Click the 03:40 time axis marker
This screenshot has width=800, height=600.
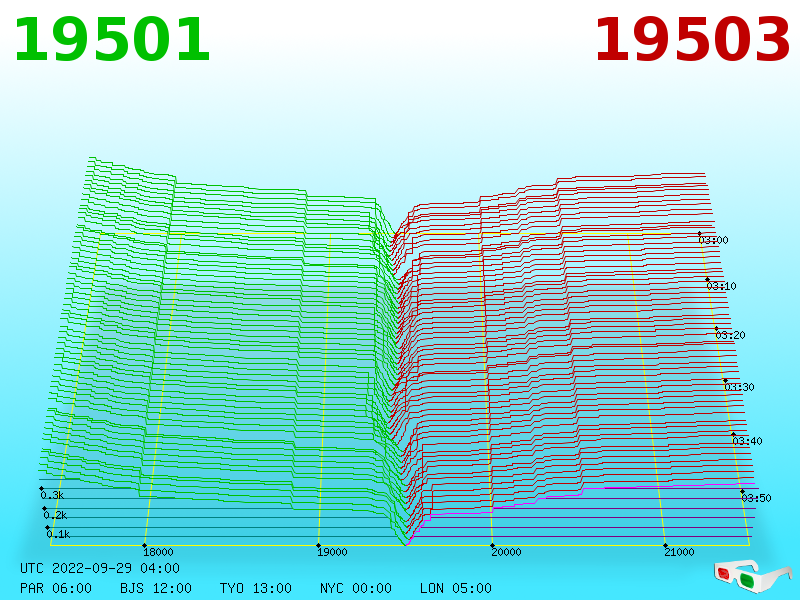tap(747, 441)
